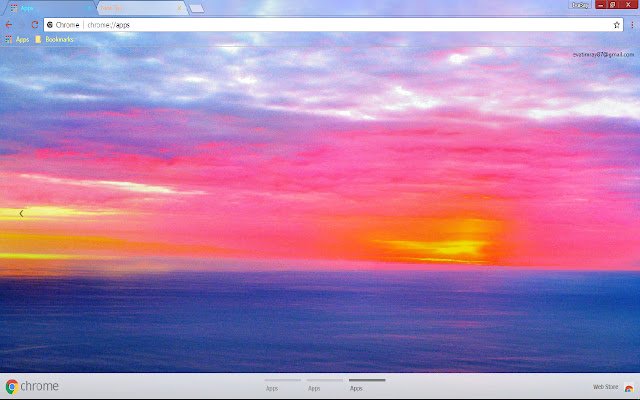
Task: Open the Apps shortcut in the bookmarks bar
Action: pyautogui.click(x=17, y=40)
